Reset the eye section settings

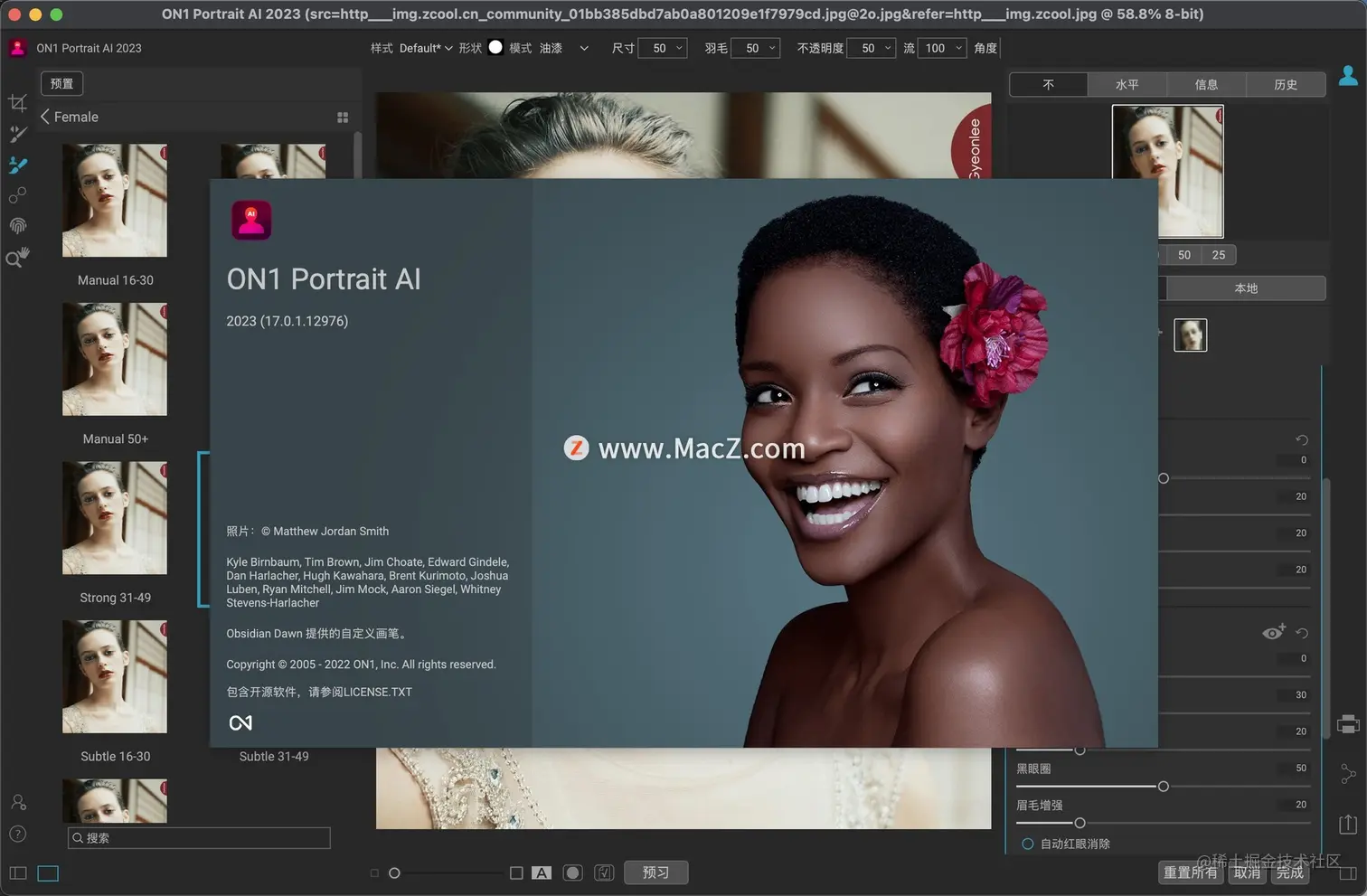point(1302,633)
